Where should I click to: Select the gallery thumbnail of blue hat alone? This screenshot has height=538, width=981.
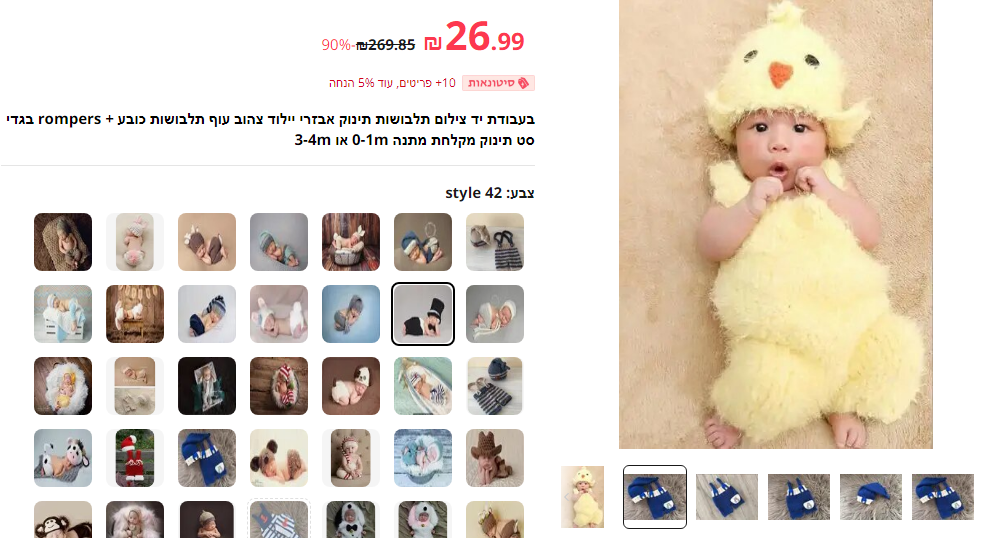coord(871,497)
